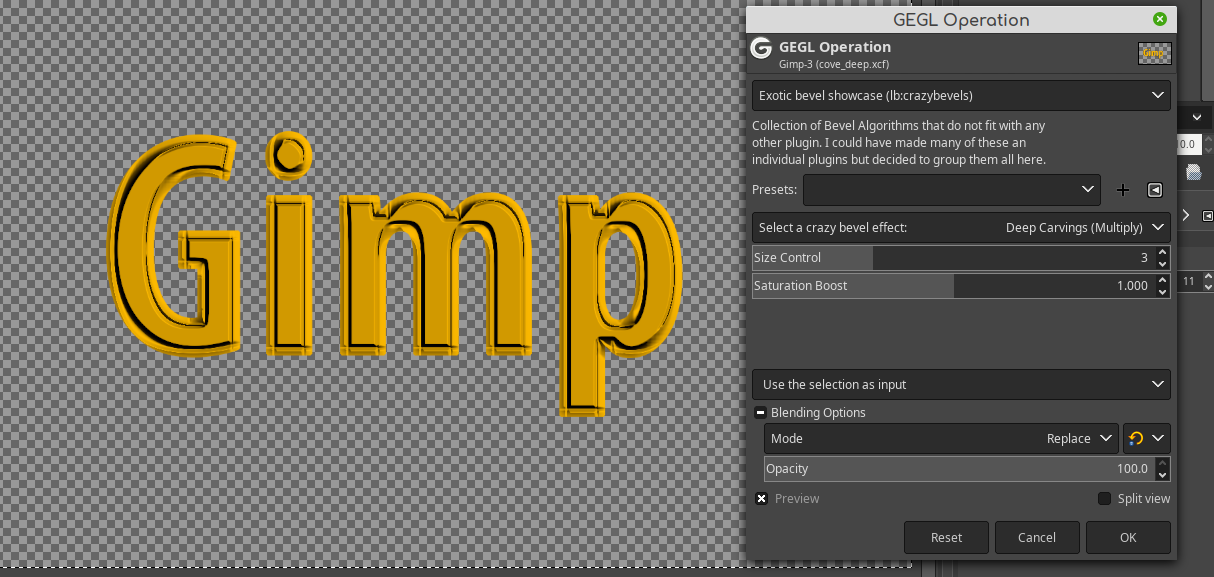Increase Opacity with up arrow

pos(1162,463)
